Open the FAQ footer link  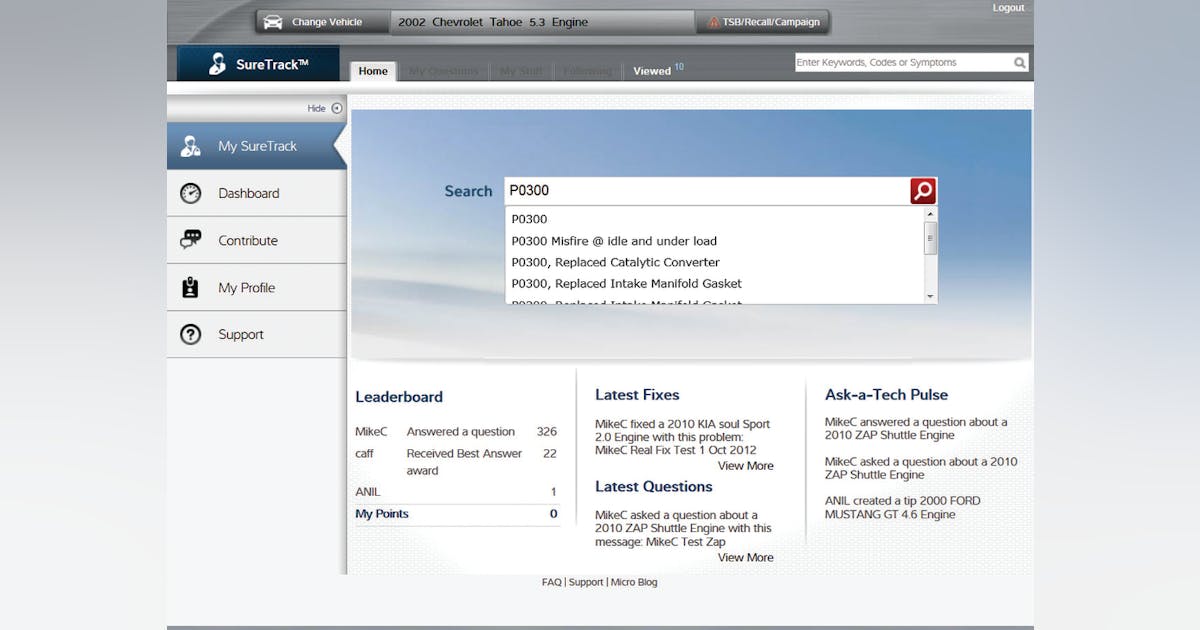(x=551, y=581)
